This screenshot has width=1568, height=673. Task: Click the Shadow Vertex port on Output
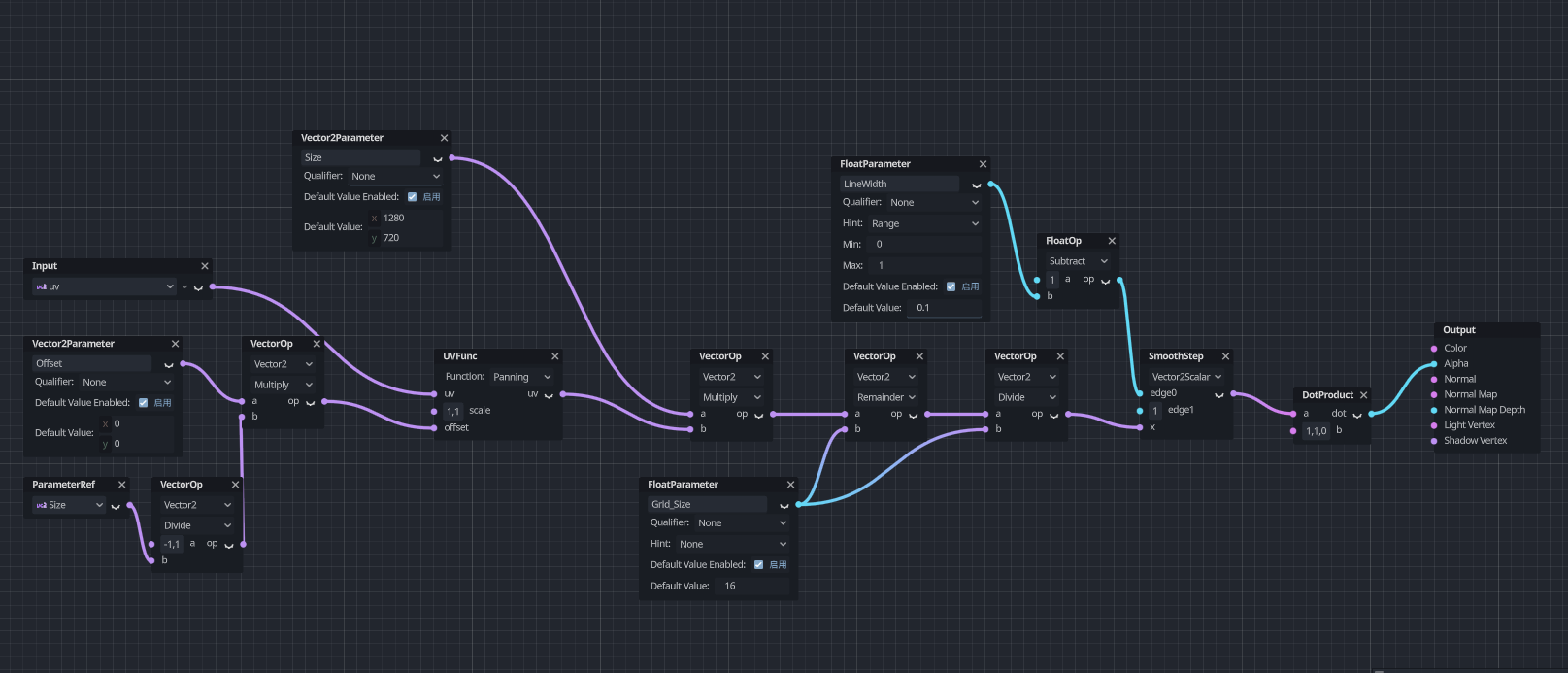[x=1434, y=441]
